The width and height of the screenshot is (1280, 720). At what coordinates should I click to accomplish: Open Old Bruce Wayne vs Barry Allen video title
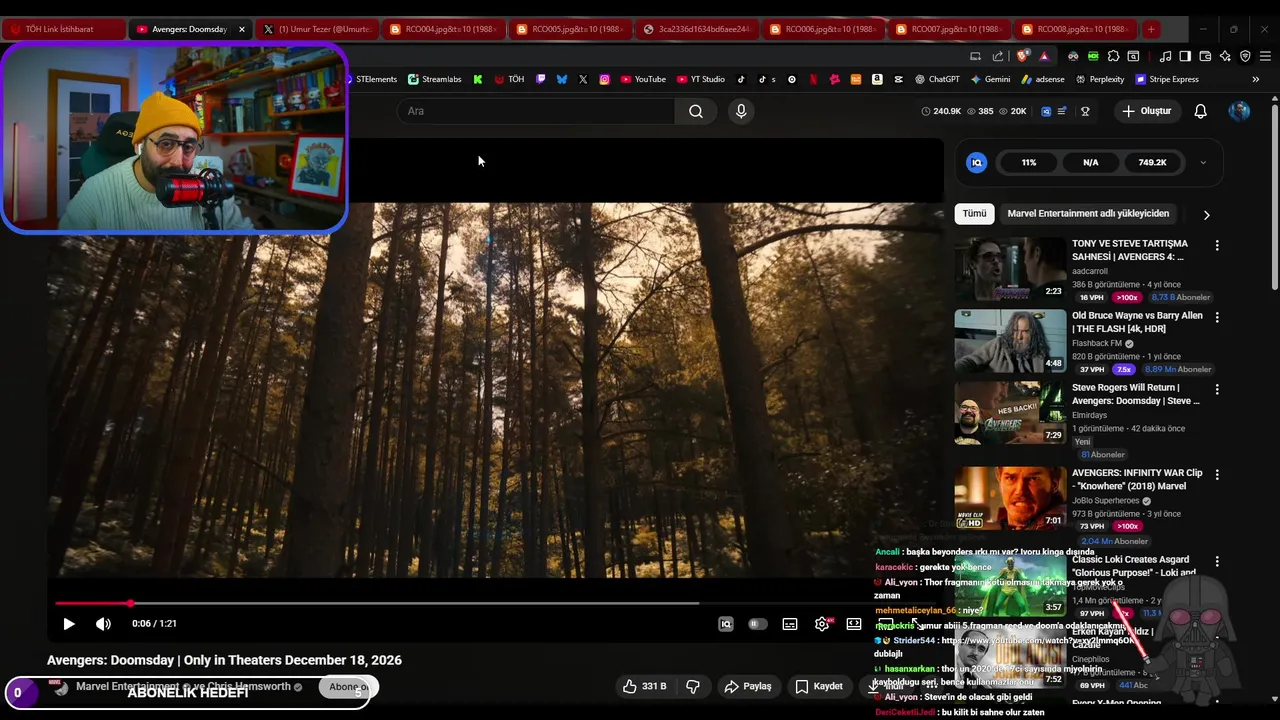coord(1137,321)
